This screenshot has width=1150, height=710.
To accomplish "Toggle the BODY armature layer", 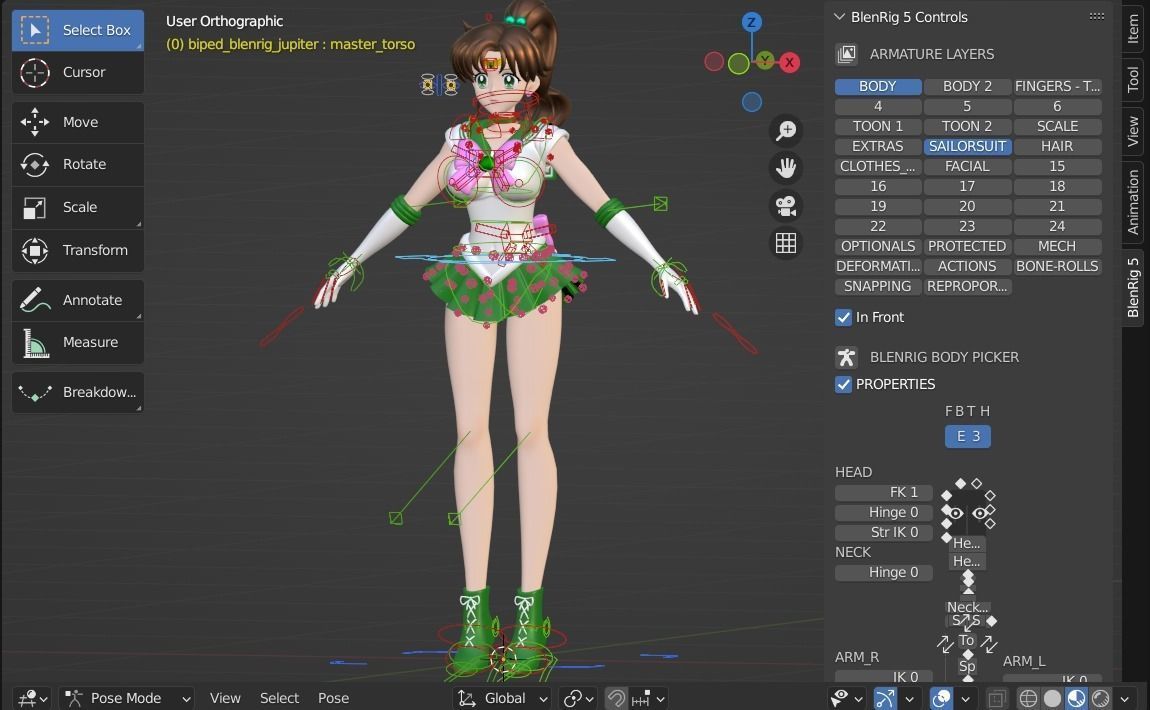I will pyautogui.click(x=878, y=87).
